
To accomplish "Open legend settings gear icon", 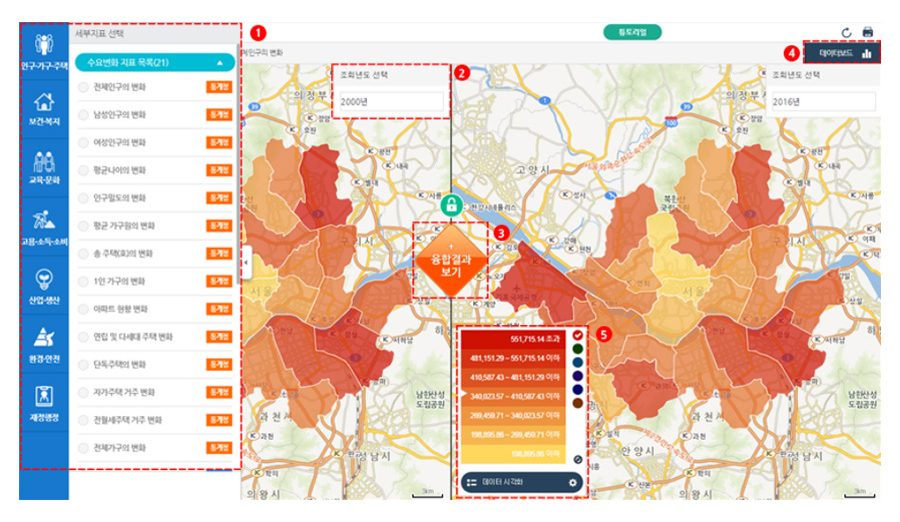I will (x=573, y=483).
